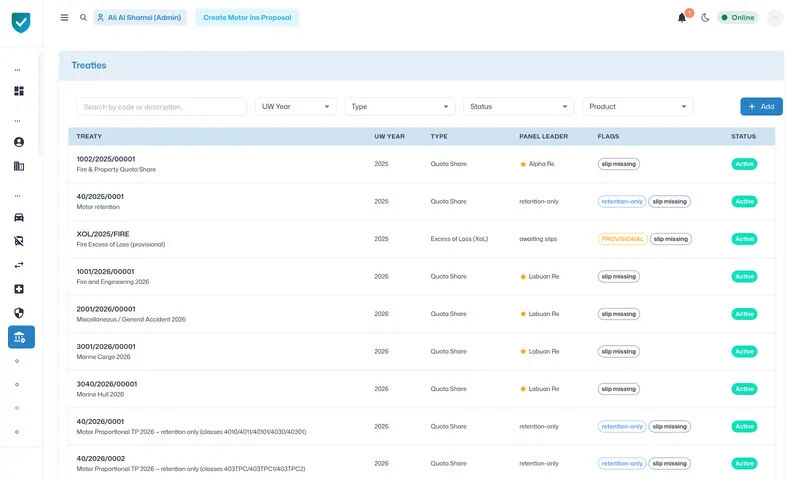
Task: Open the Status filter dropdown
Action: click(x=518, y=107)
